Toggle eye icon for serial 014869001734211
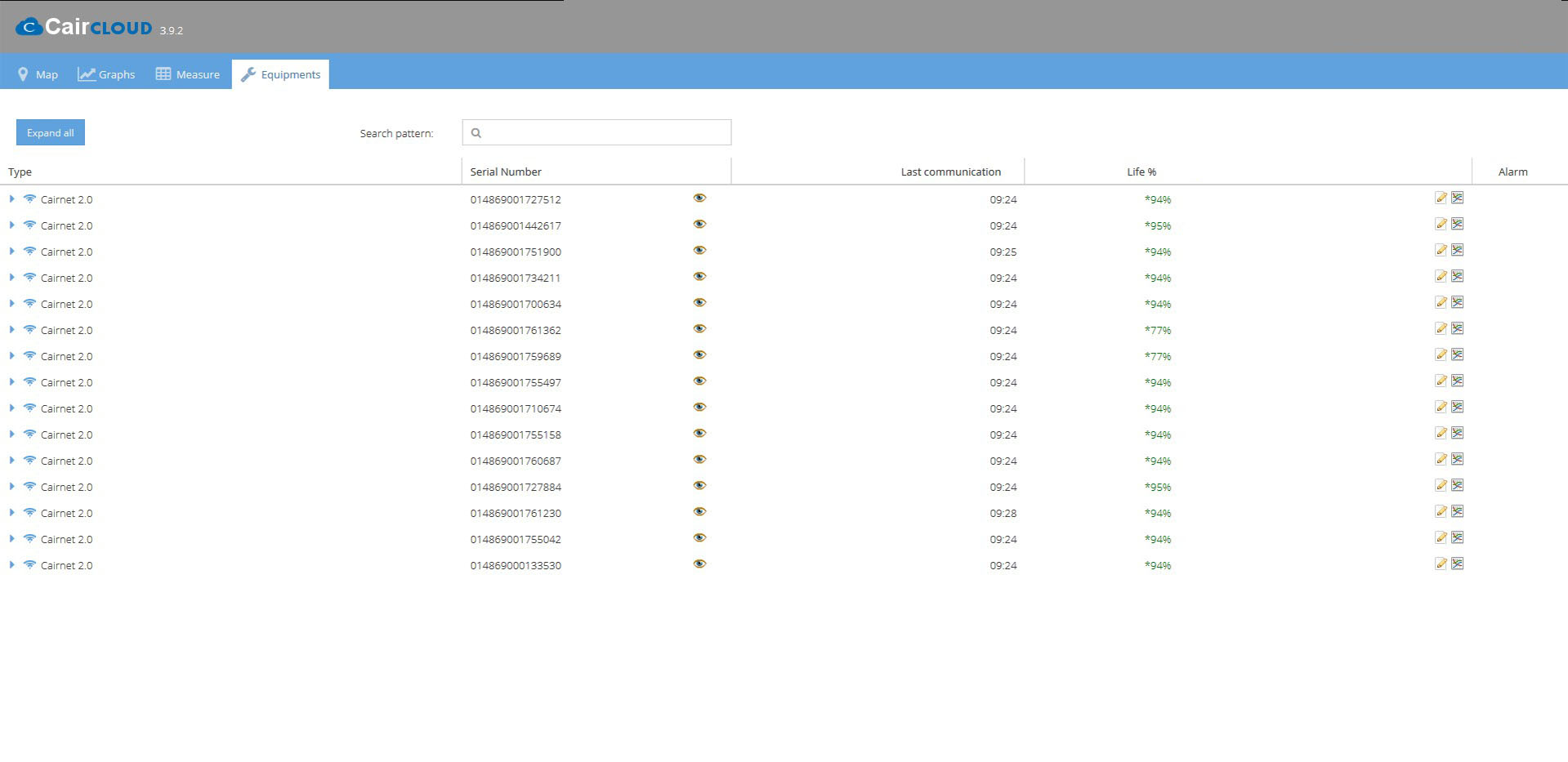This screenshot has width=1568, height=762. coord(699,277)
